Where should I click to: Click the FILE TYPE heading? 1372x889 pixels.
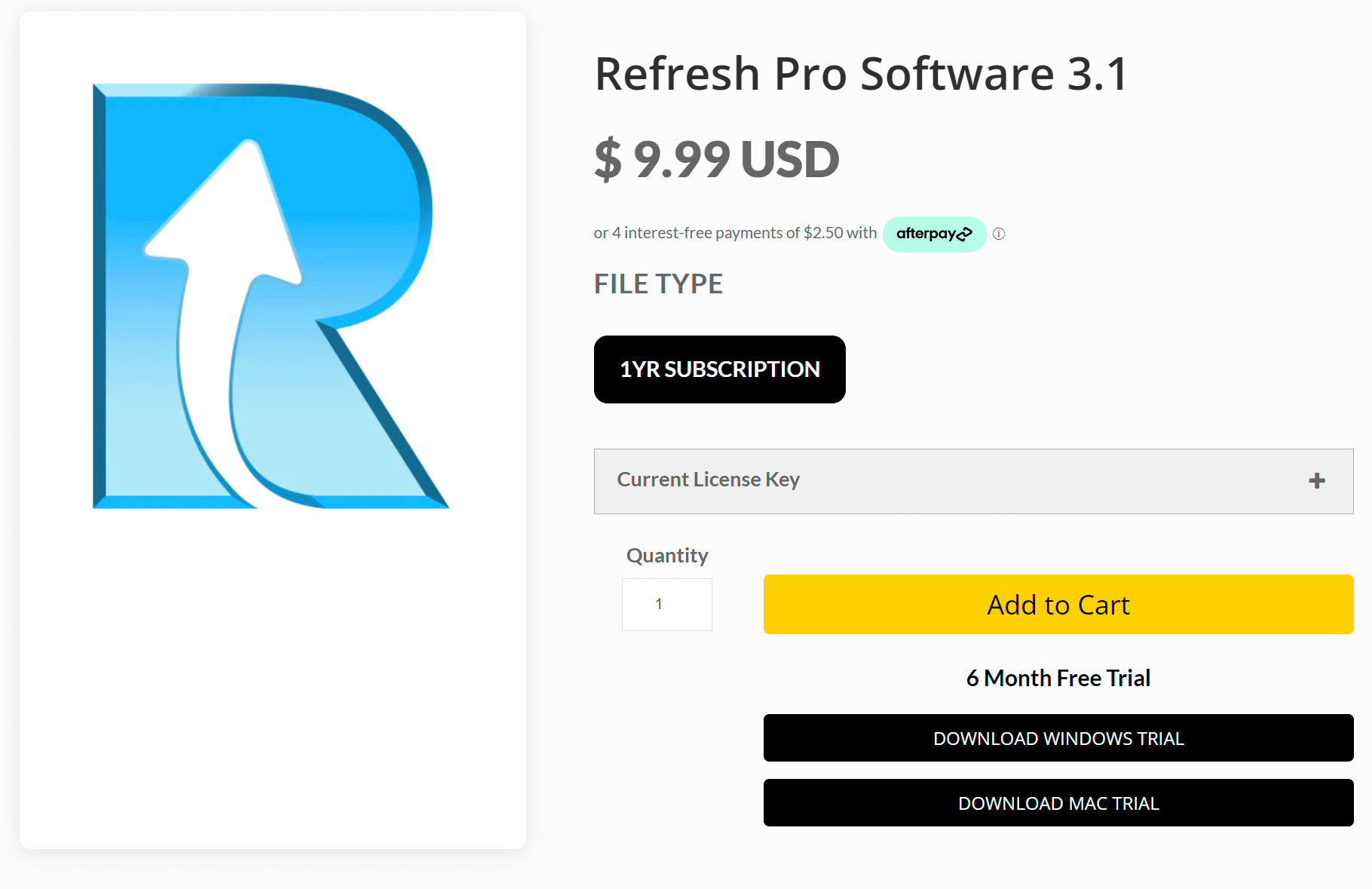[658, 284]
